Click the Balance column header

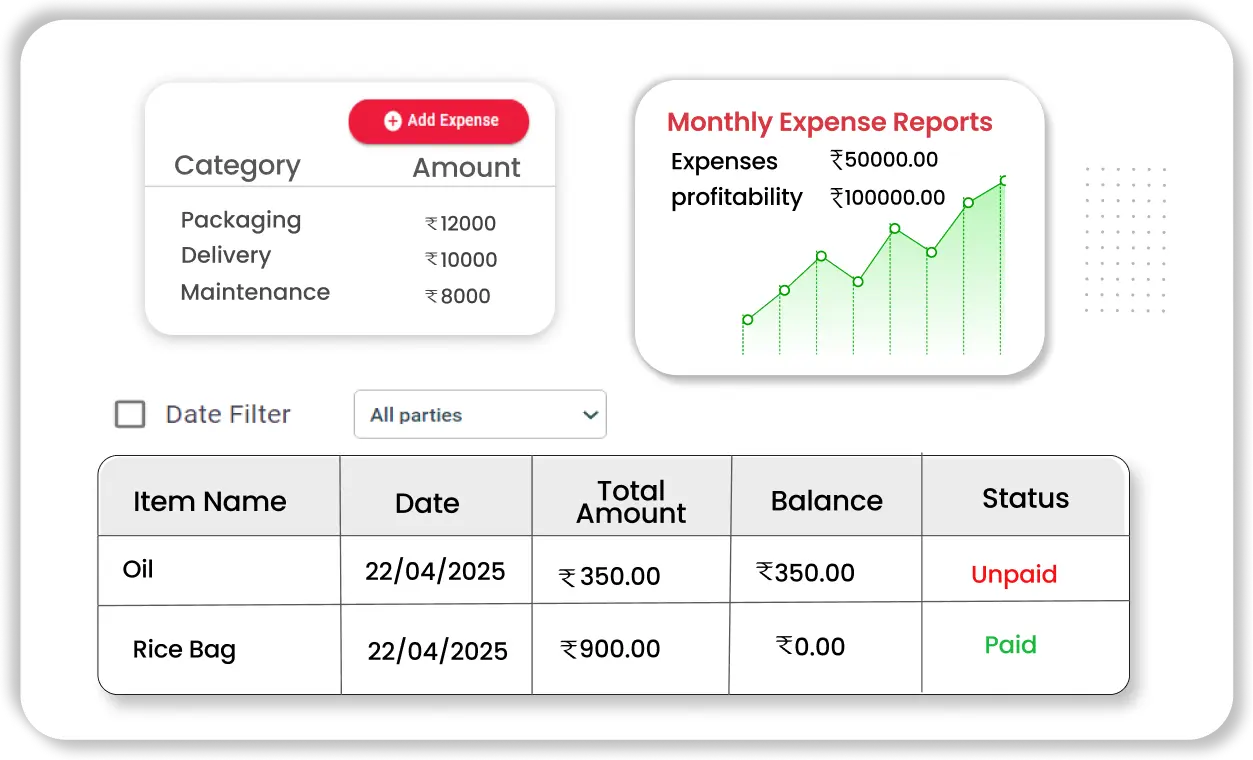coord(826,501)
